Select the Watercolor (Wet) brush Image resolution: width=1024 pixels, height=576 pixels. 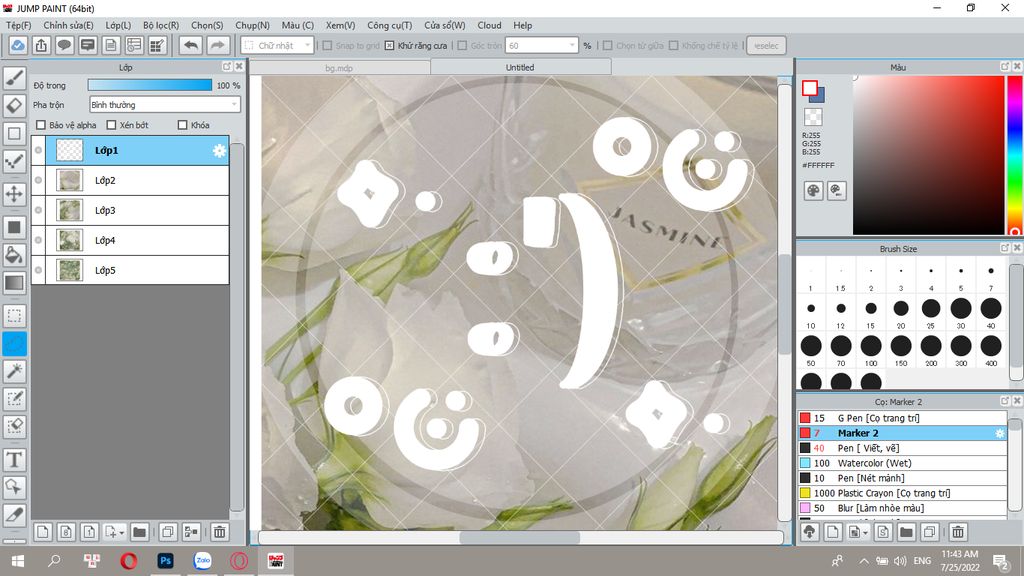902,463
